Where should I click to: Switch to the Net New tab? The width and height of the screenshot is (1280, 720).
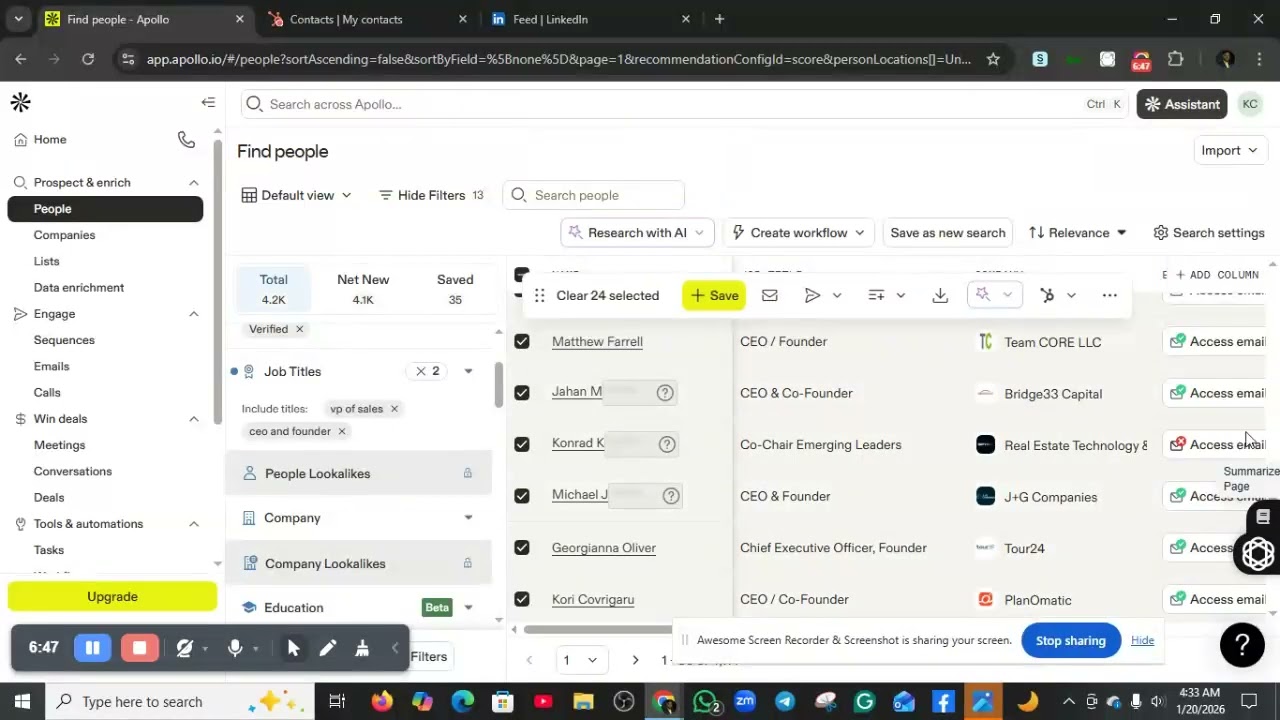[363, 289]
